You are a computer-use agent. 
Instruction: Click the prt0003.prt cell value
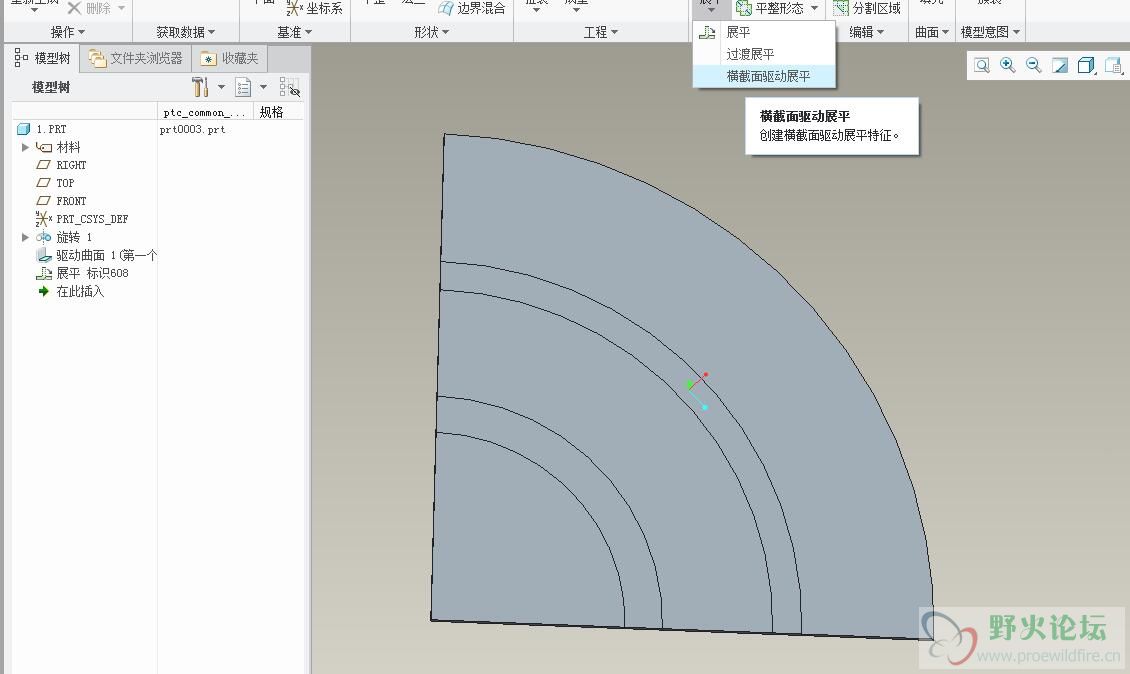tap(192, 130)
